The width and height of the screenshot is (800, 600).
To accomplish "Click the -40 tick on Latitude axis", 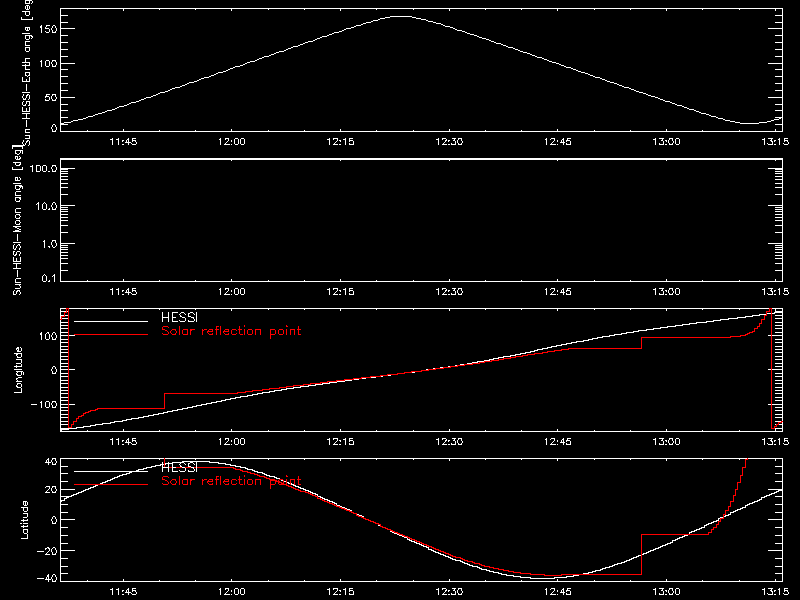I will pyautogui.click(x=47, y=579).
